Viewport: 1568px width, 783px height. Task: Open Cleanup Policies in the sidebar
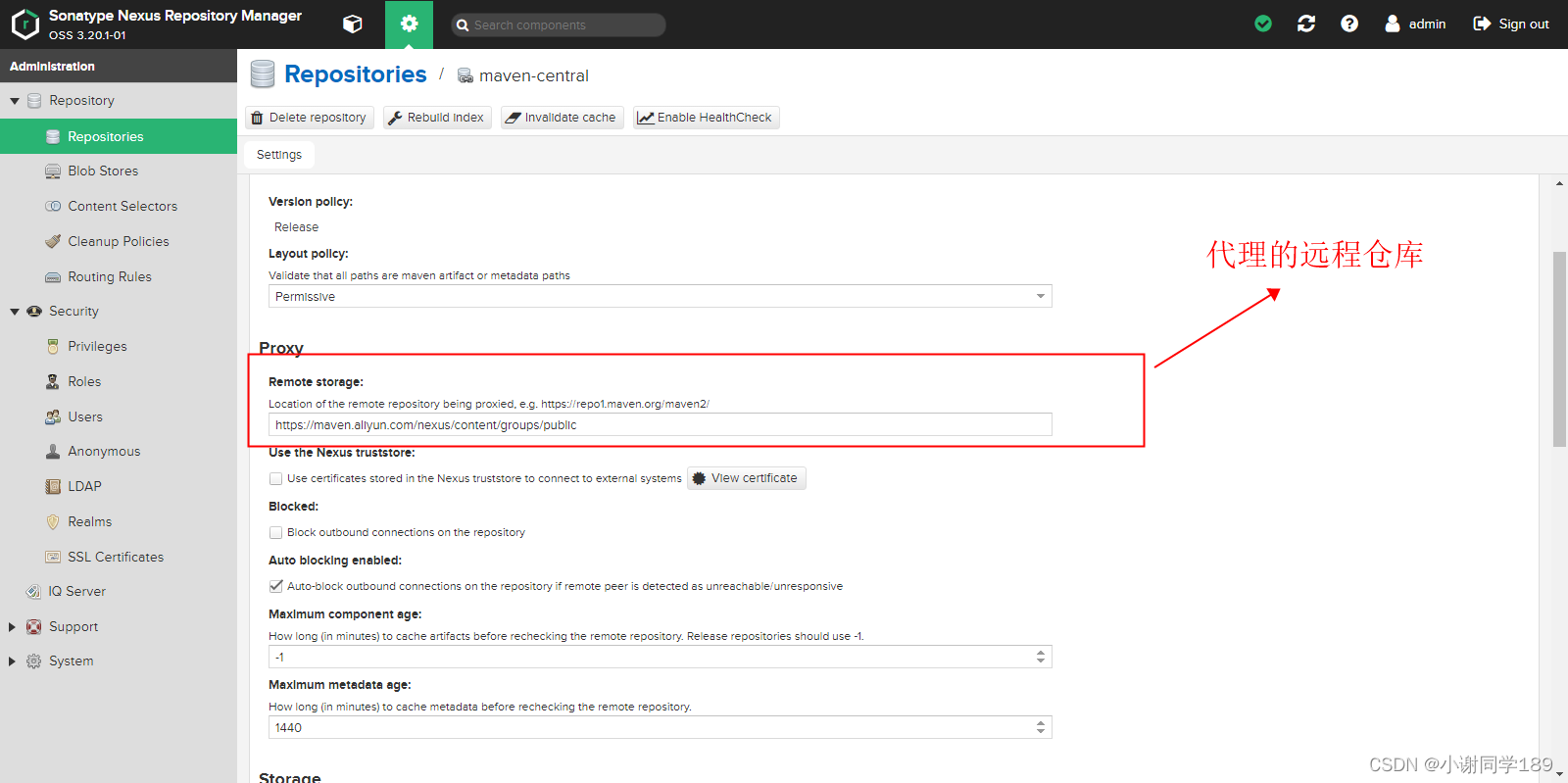pyautogui.click(x=119, y=241)
